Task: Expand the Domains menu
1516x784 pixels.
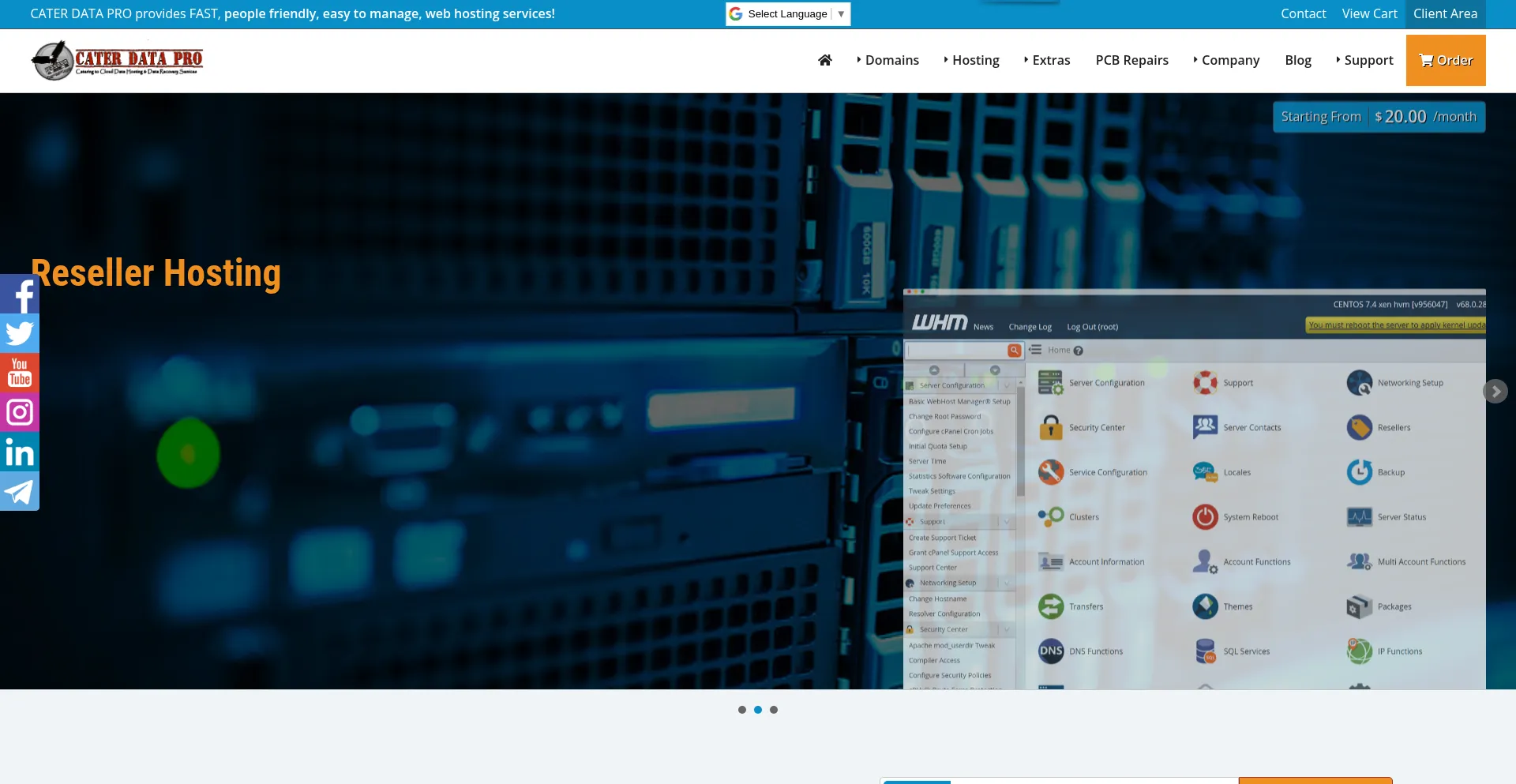Action: point(887,60)
